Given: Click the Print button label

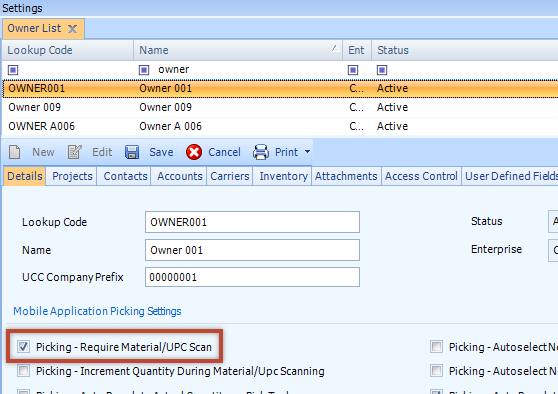Looking at the screenshot, I should 286,152.
